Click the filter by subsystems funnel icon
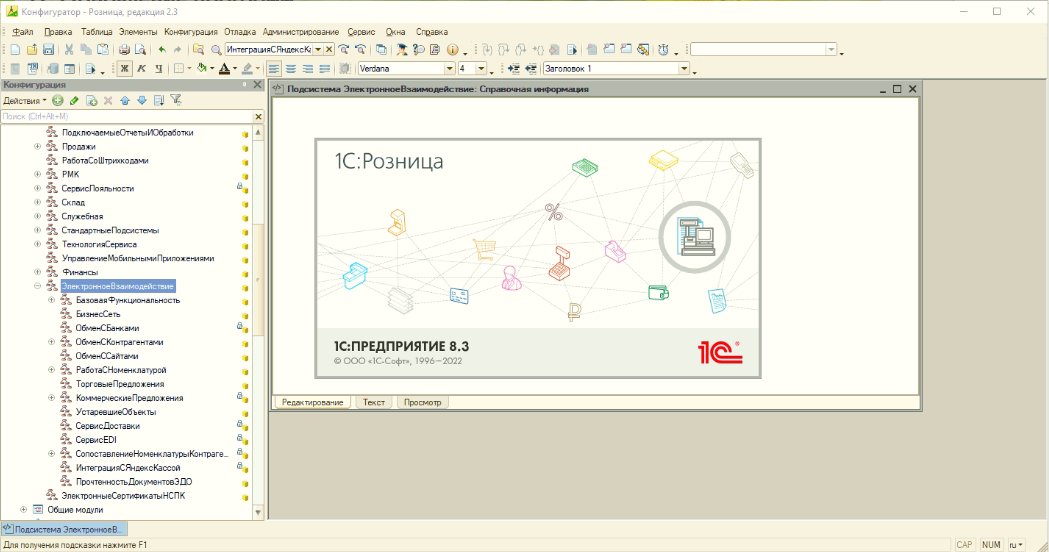 [x=176, y=100]
